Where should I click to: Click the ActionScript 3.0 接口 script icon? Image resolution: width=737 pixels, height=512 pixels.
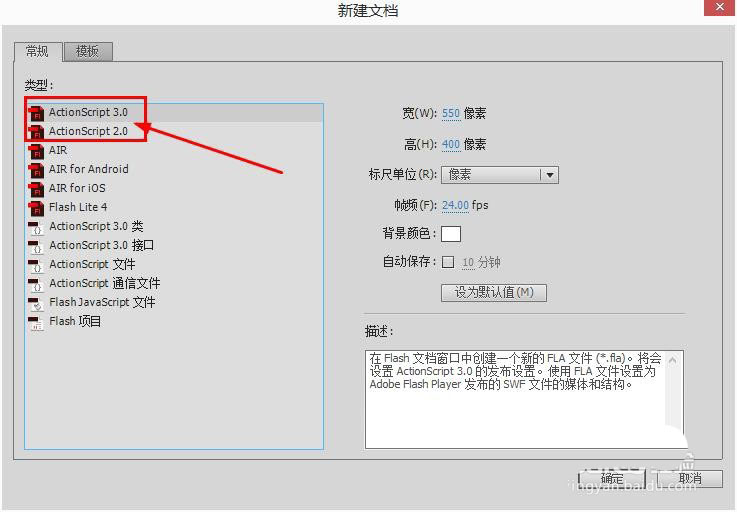point(36,246)
